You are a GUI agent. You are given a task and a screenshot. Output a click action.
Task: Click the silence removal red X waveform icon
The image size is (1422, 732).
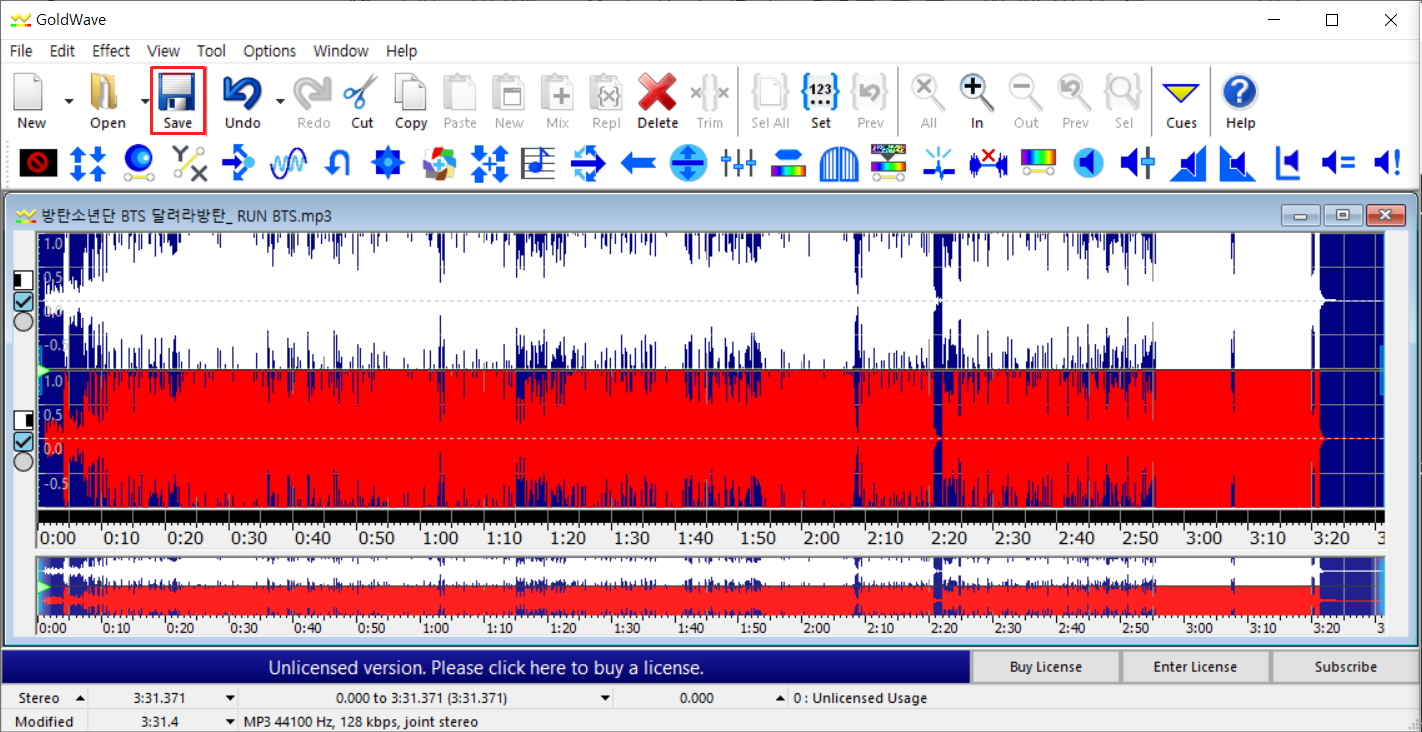[988, 162]
